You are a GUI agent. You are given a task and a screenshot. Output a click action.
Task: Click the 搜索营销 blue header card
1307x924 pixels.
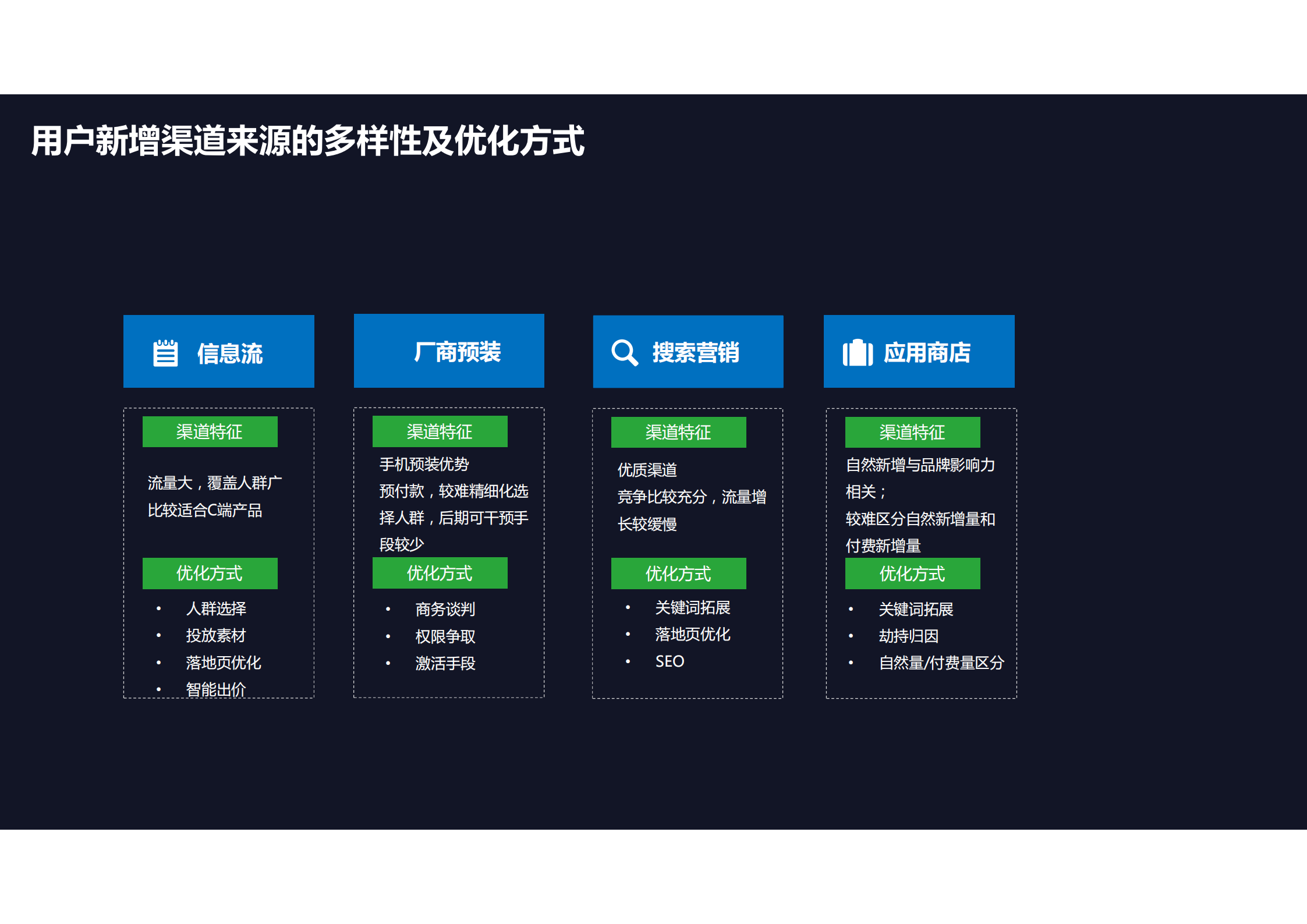pyautogui.click(x=688, y=351)
